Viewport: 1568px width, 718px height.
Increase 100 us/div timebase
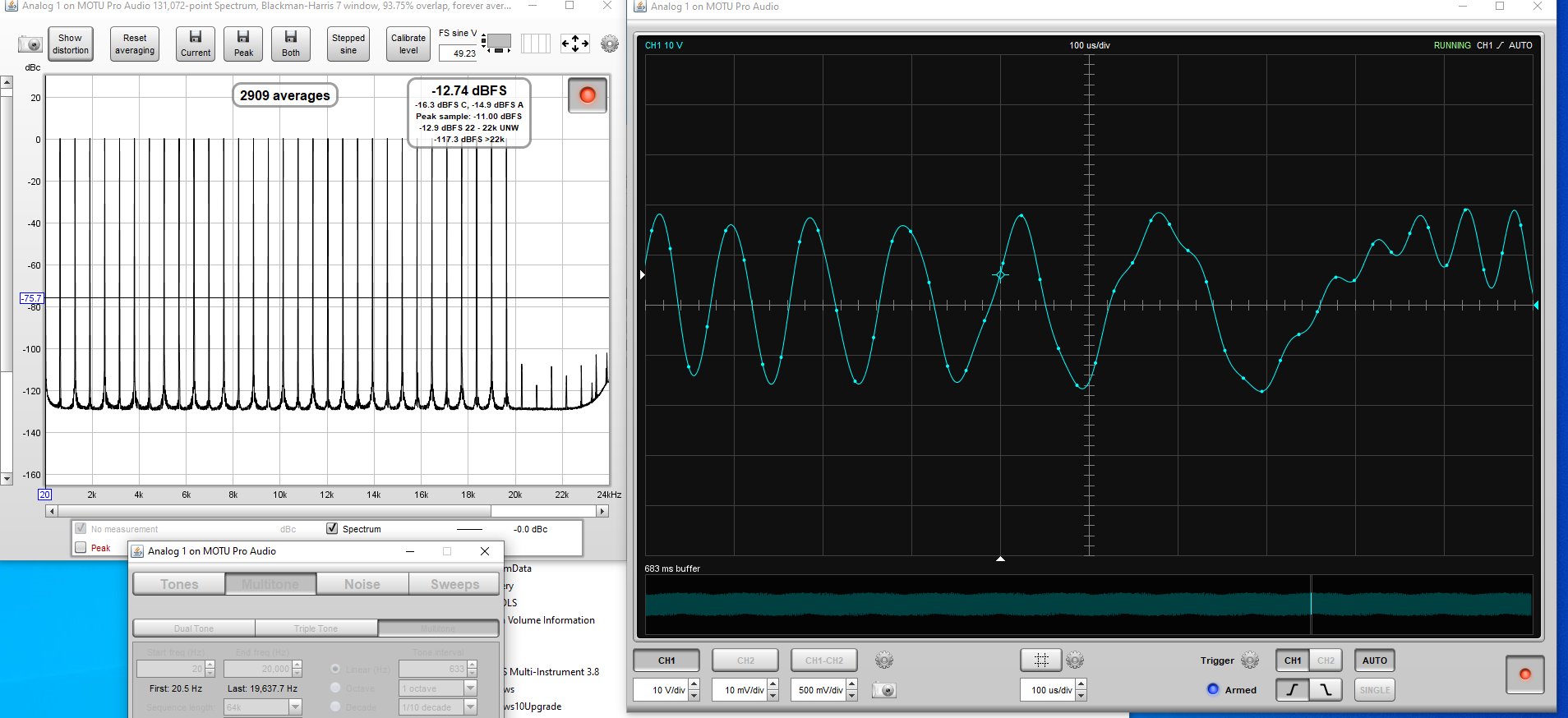point(1081,685)
